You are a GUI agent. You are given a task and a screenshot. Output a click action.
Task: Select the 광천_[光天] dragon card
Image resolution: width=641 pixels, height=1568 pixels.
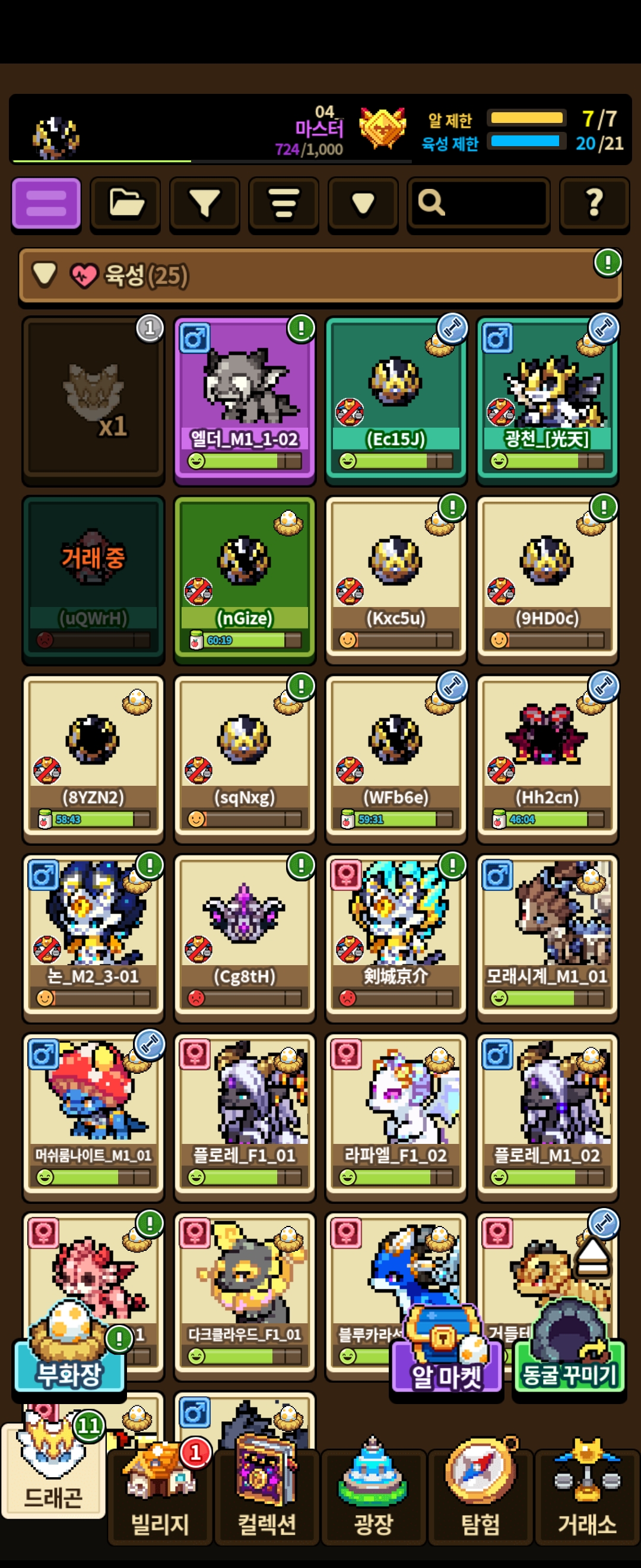point(547,400)
